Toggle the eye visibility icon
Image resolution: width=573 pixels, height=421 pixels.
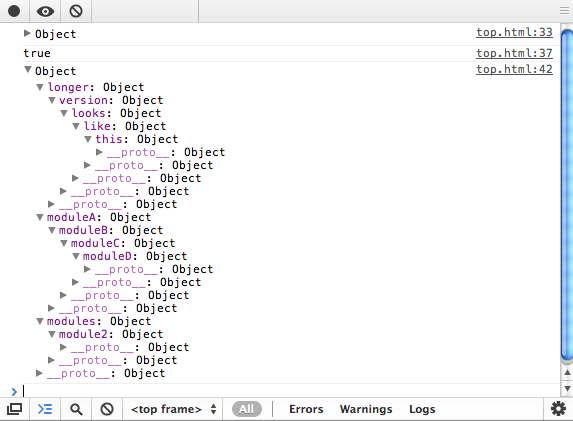point(45,11)
